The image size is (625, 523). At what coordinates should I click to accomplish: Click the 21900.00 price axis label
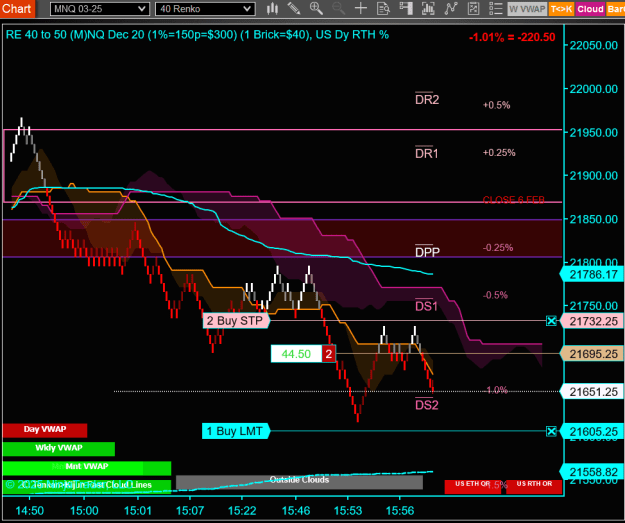pyautogui.click(x=594, y=175)
